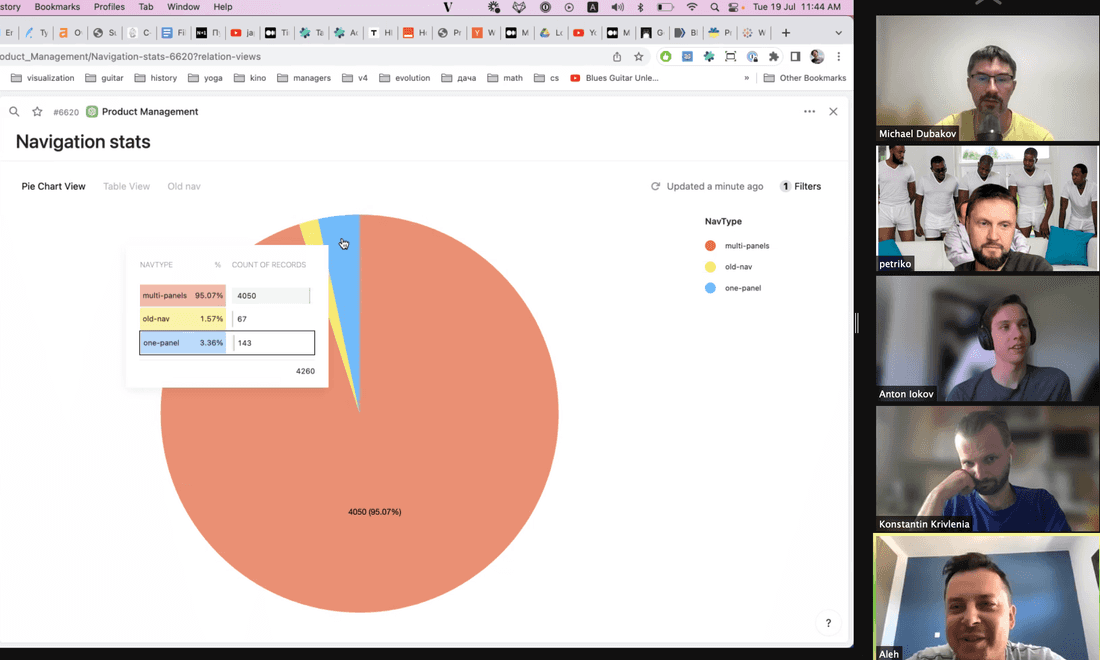
Task: Click the browser address bar
Action: point(300,57)
